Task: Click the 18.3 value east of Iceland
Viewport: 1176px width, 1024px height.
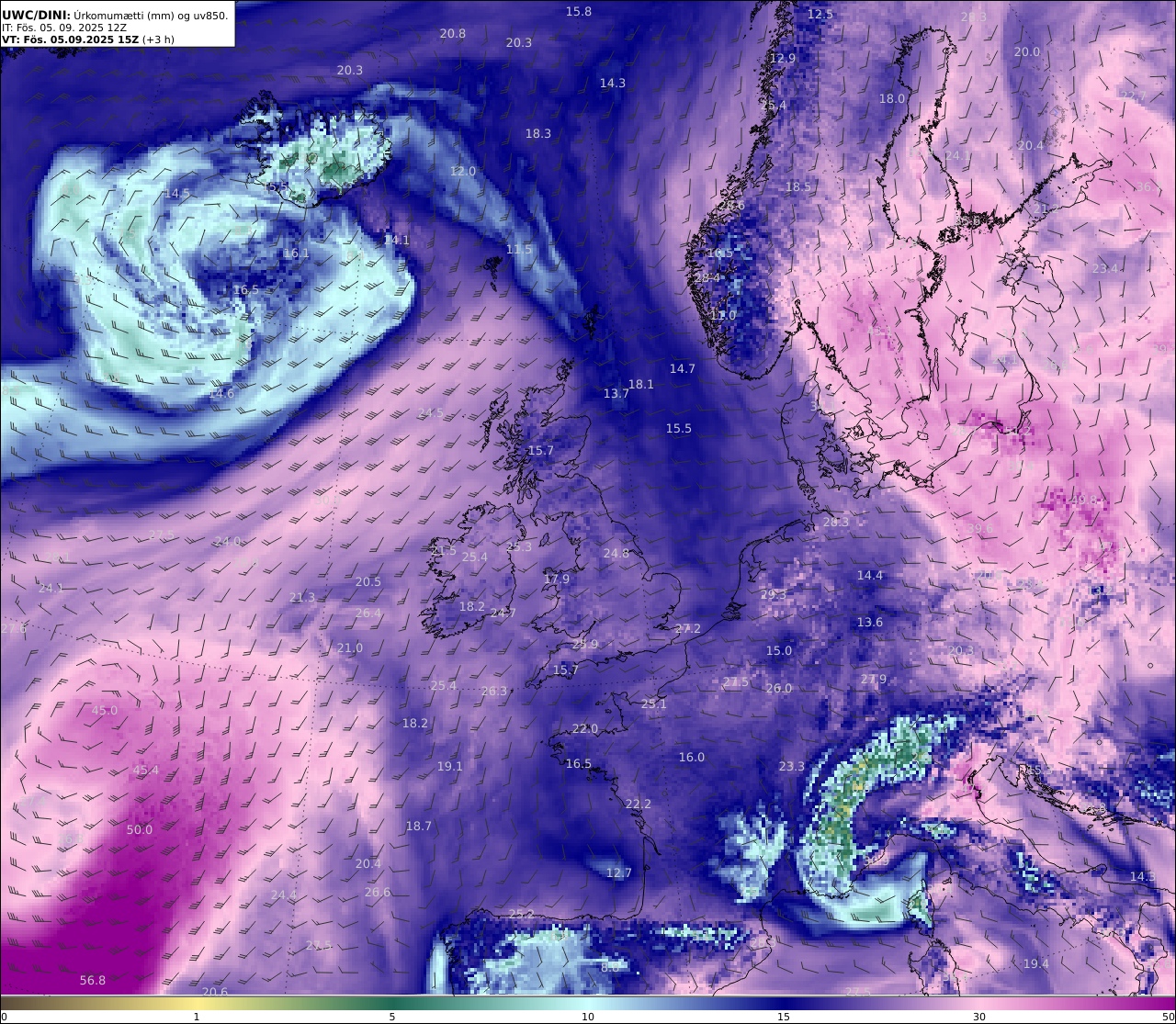Action: (x=538, y=134)
